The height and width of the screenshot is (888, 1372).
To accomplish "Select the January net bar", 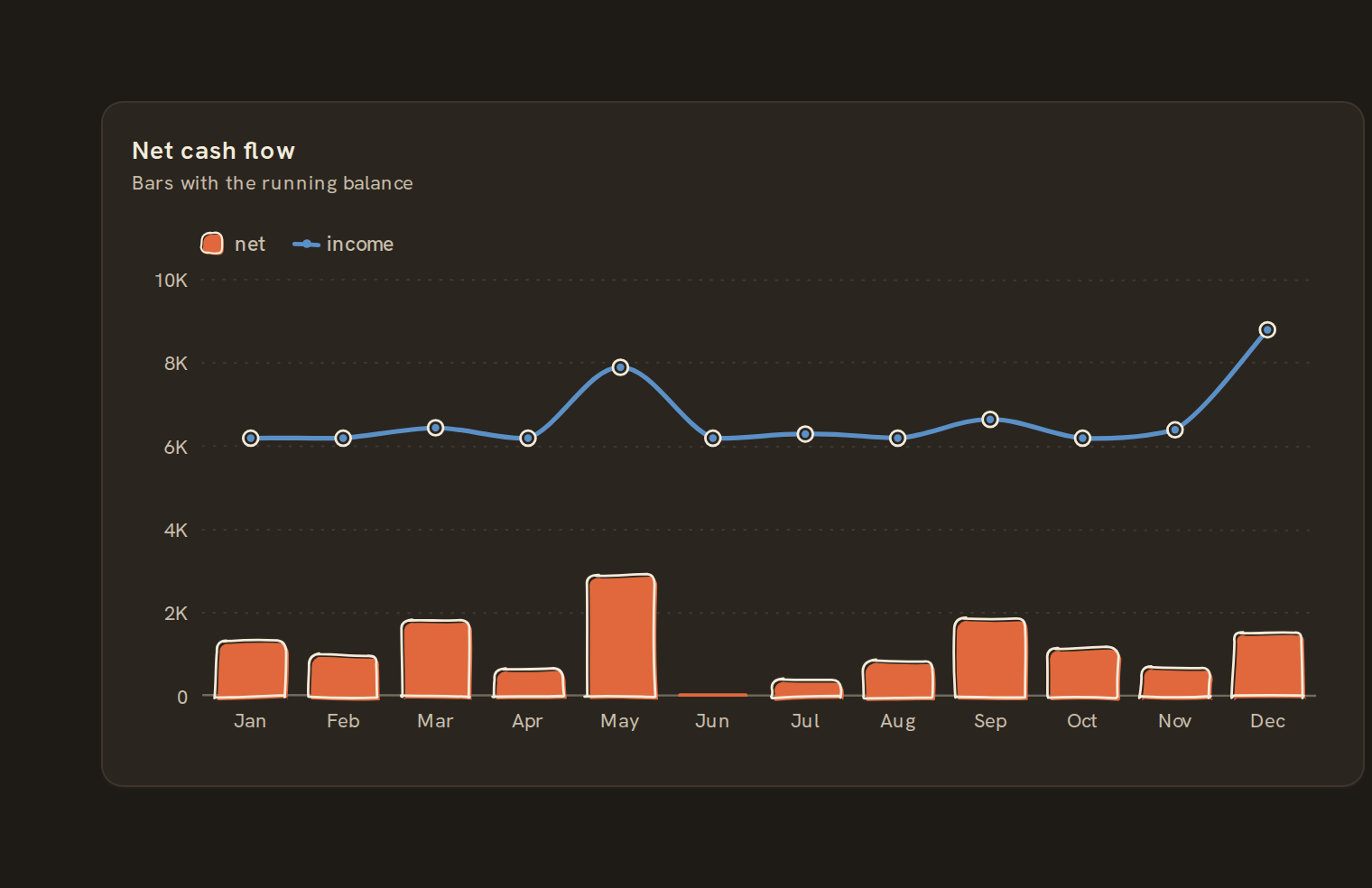I will [251, 669].
